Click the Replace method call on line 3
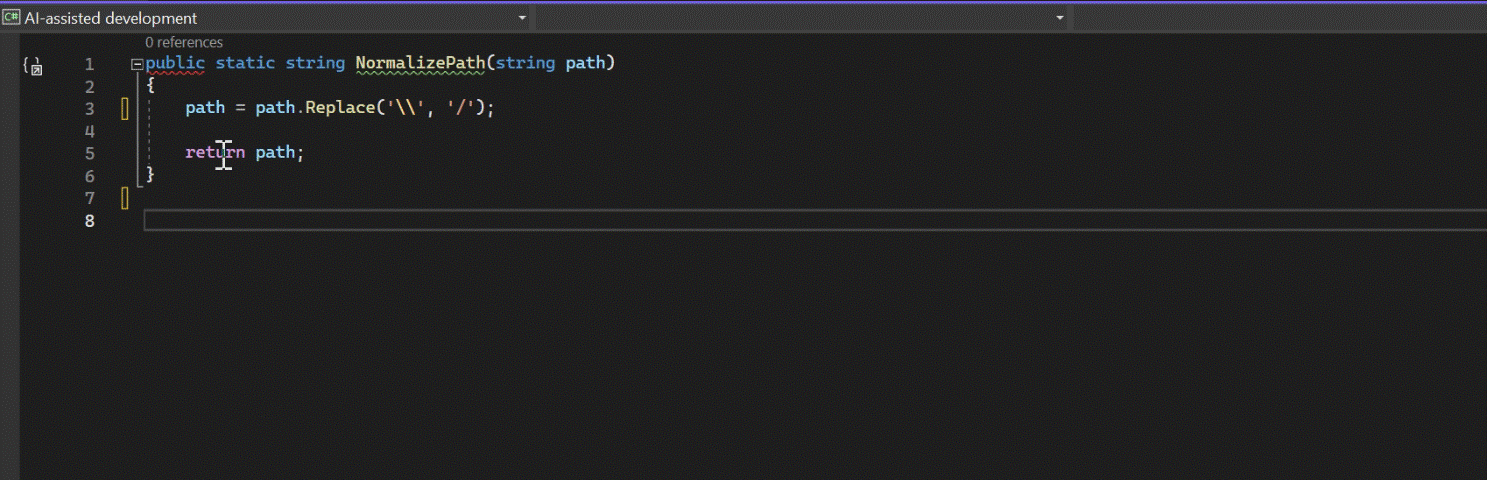The height and width of the screenshot is (480, 1487). [x=340, y=108]
